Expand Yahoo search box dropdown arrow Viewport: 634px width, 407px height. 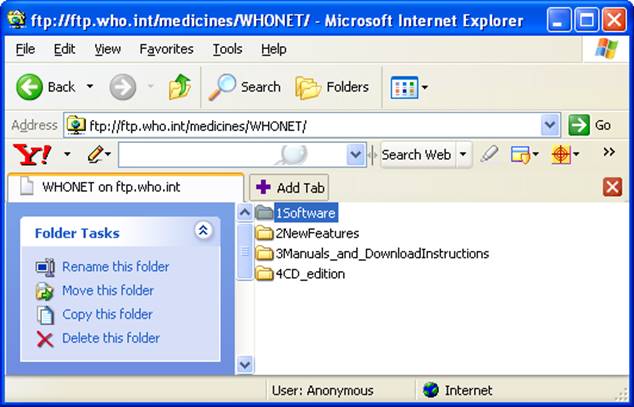pyautogui.click(x=356, y=154)
